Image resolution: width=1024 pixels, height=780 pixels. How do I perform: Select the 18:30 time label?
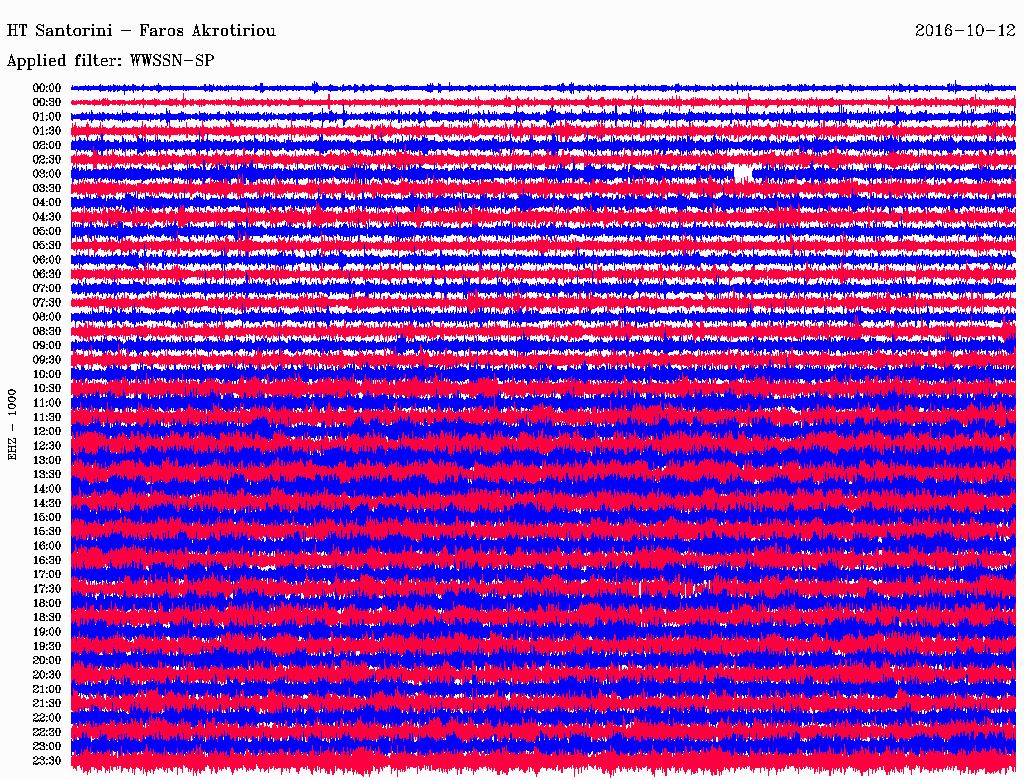pos(47,618)
